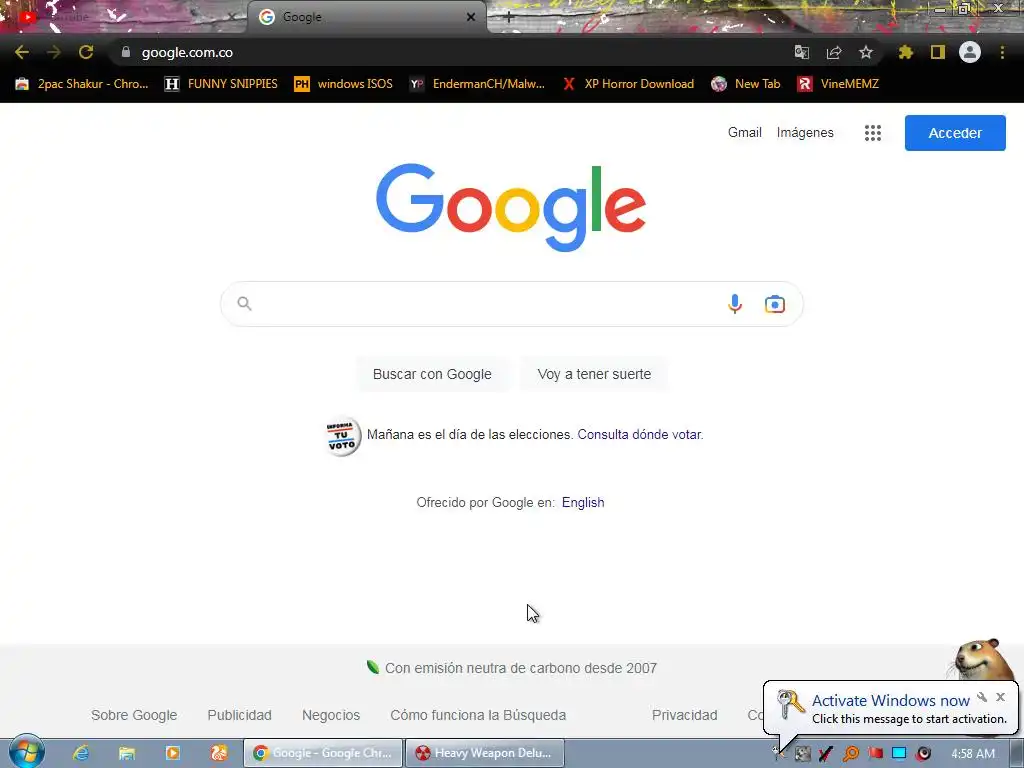1024x768 pixels.
Task: Click the forward navigation arrow
Action: coord(54,52)
